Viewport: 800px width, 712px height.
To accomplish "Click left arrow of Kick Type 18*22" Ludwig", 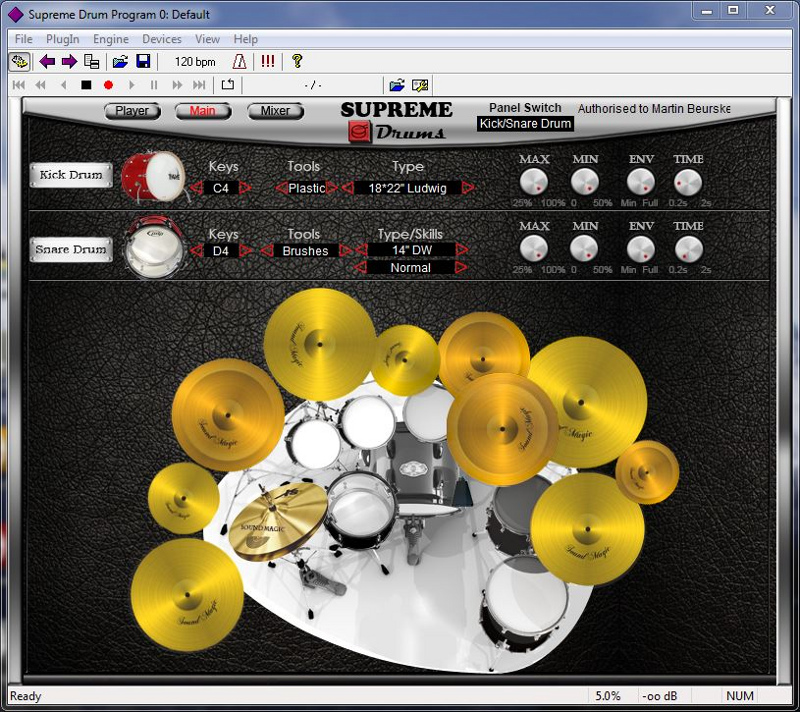I will 347,188.
